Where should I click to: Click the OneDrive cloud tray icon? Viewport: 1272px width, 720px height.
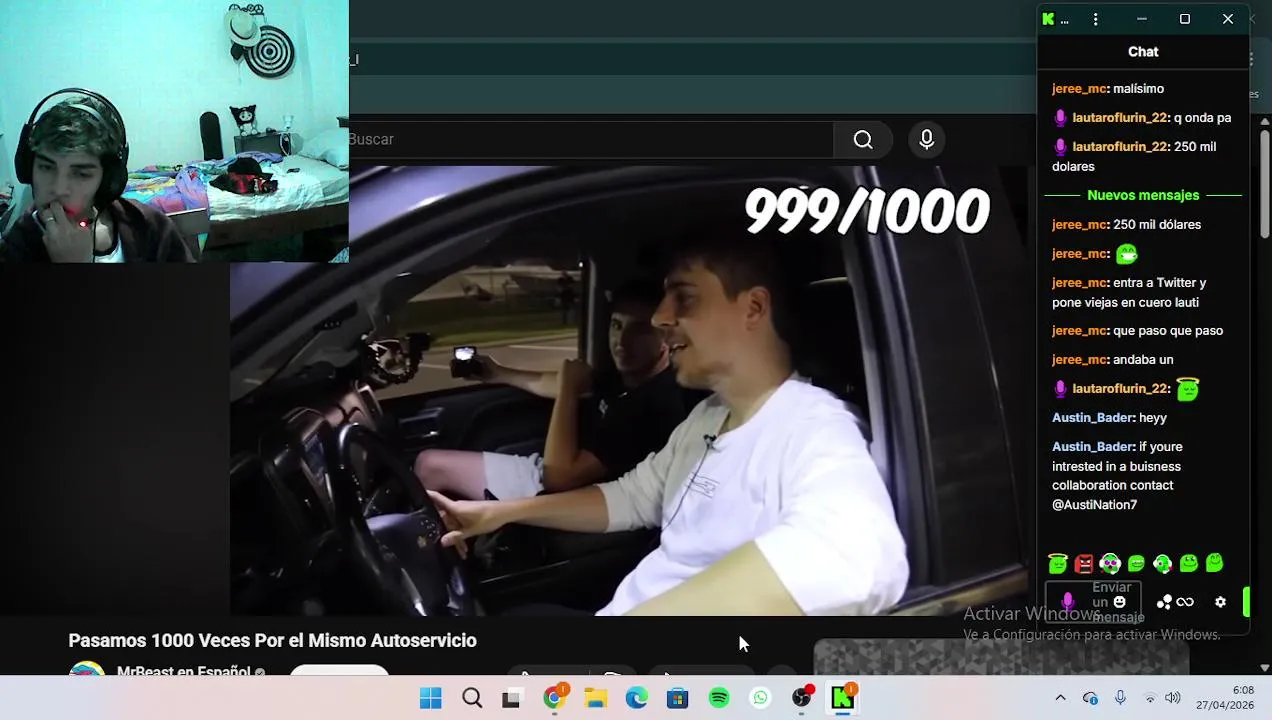[x=1090, y=698]
